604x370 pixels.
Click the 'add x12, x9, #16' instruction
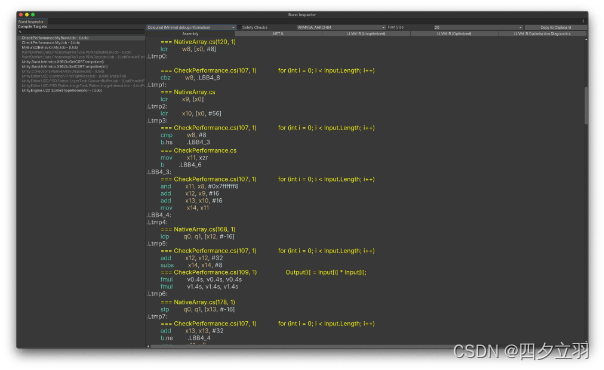click(x=190, y=193)
